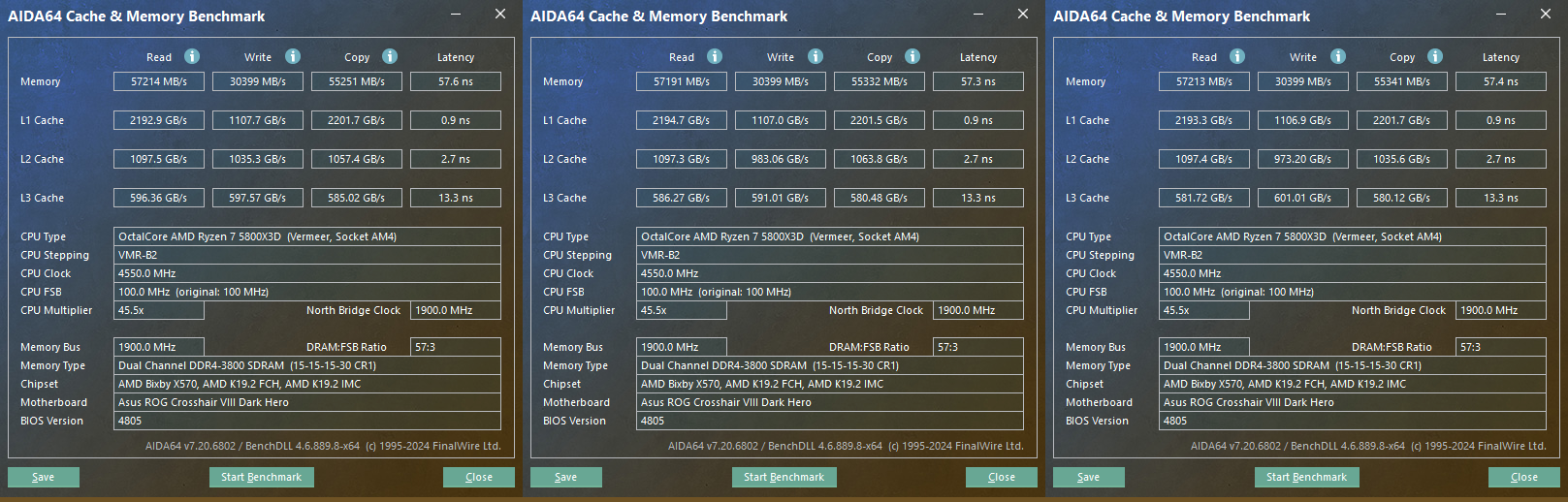Click the 973.20 GB/s L2 cache write value
The height and width of the screenshot is (502, 1568).
(1303, 159)
